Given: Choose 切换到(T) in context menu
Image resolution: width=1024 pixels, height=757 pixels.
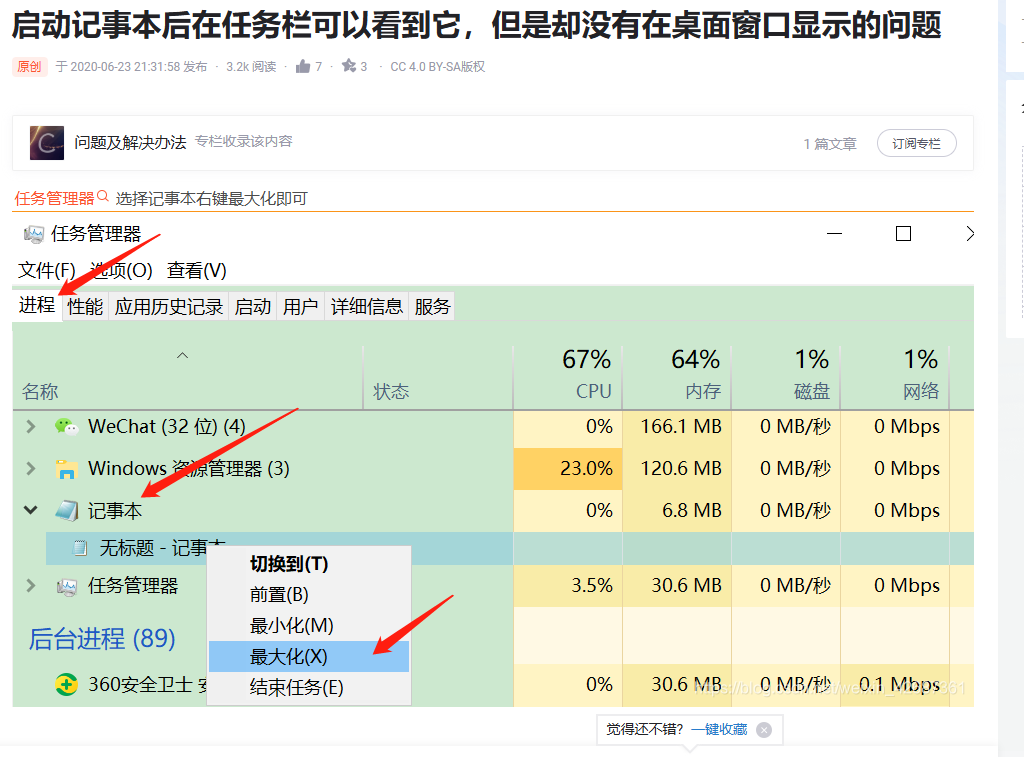Looking at the screenshot, I should 309,564.
